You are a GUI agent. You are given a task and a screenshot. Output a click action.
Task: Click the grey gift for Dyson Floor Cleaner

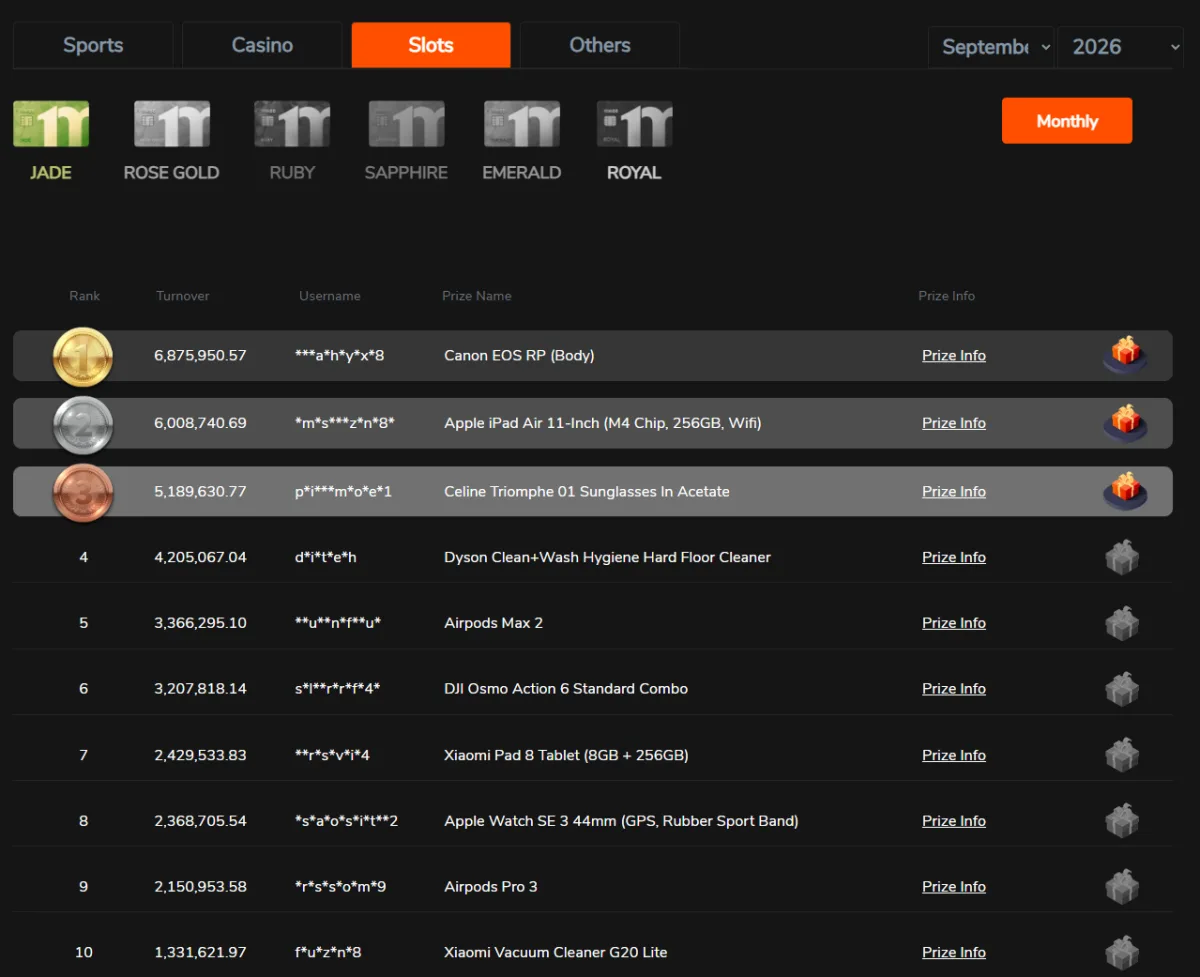coord(1123,557)
